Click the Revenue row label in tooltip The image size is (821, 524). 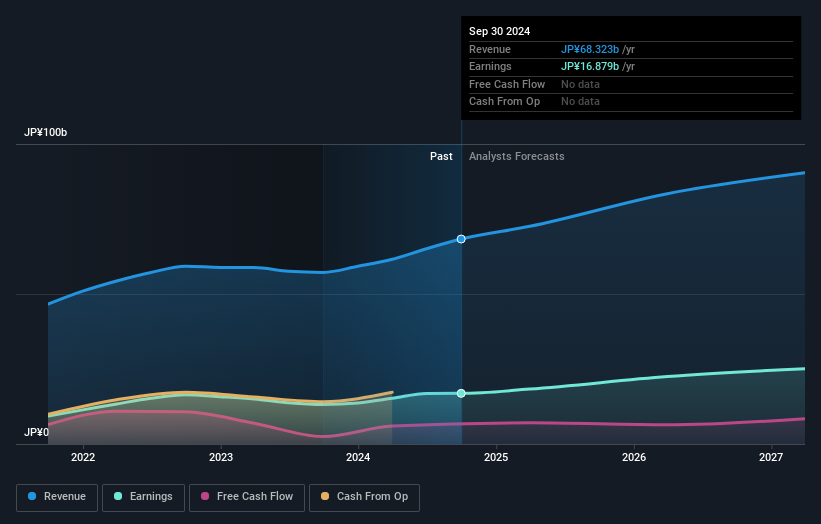490,49
